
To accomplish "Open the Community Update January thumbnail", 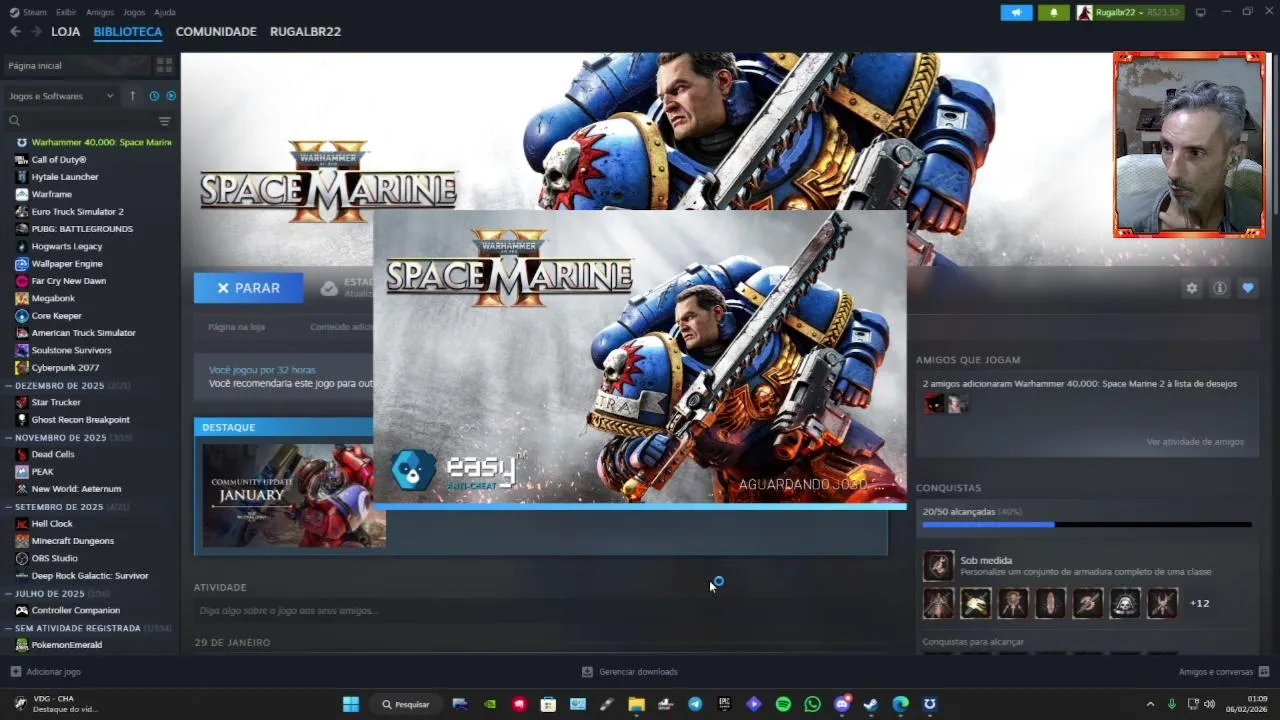I will [294, 495].
